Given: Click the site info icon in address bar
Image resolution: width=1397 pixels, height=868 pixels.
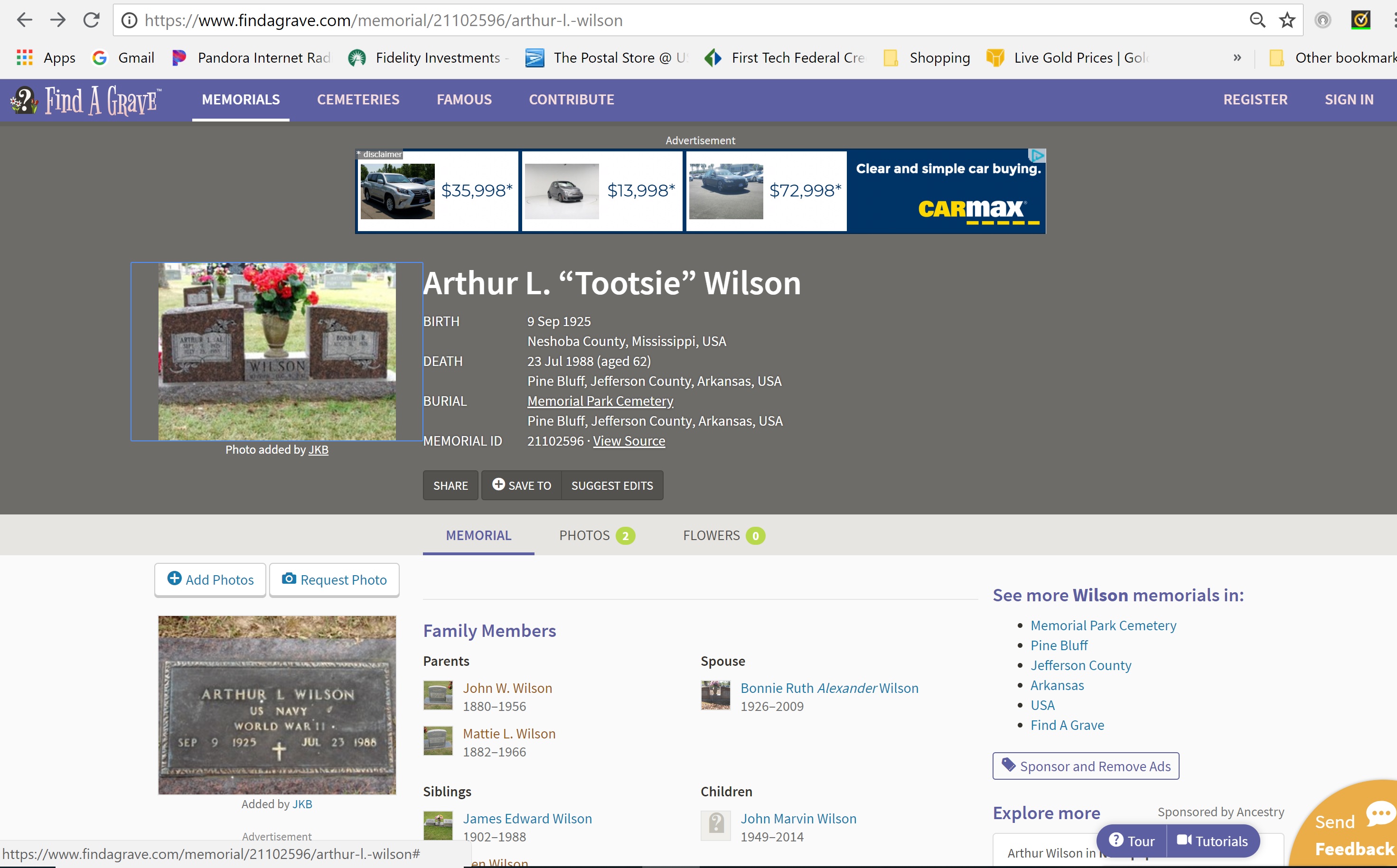Looking at the screenshot, I should coord(129,21).
